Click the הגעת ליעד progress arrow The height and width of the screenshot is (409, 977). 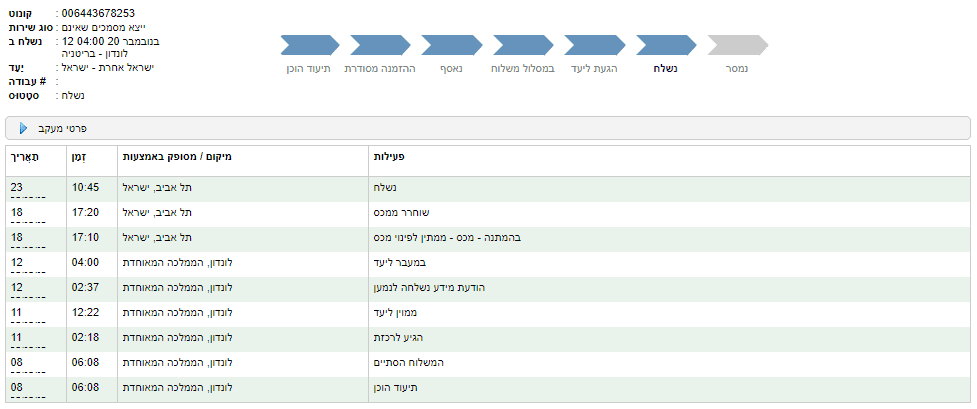tap(595, 44)
